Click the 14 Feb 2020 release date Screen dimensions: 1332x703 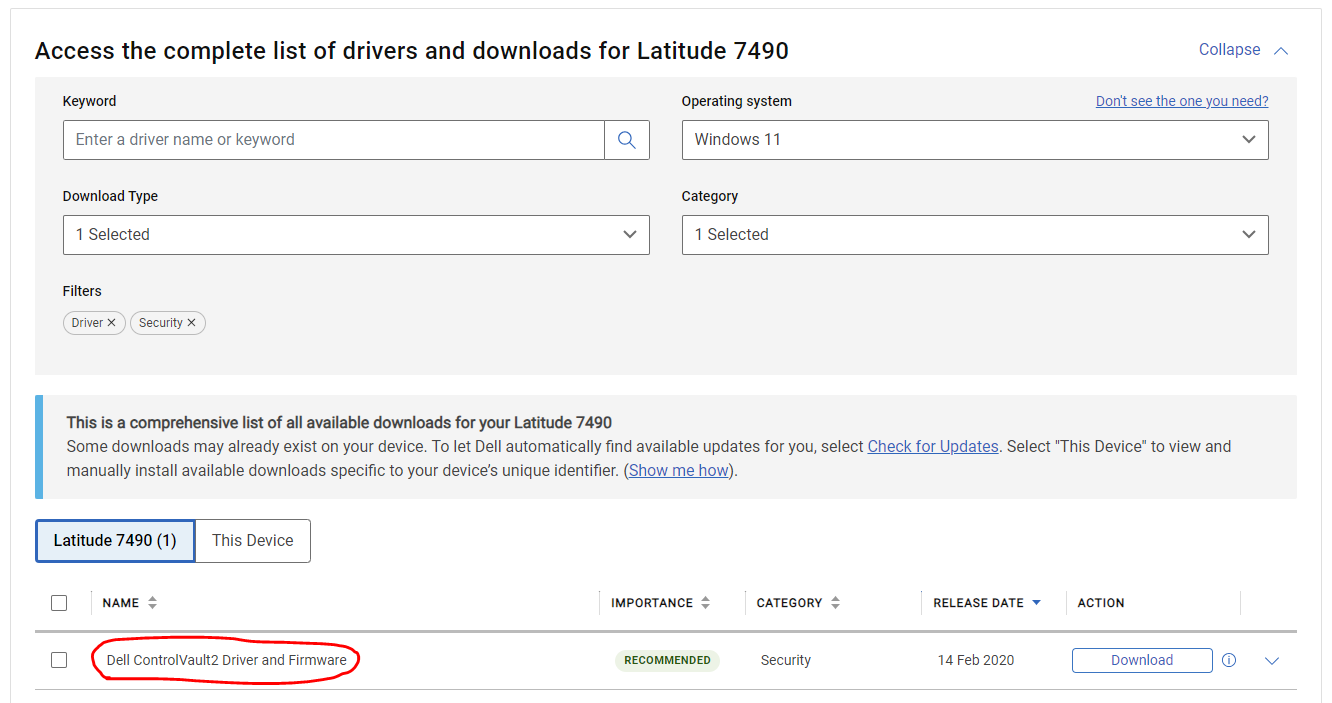point(976,660)
